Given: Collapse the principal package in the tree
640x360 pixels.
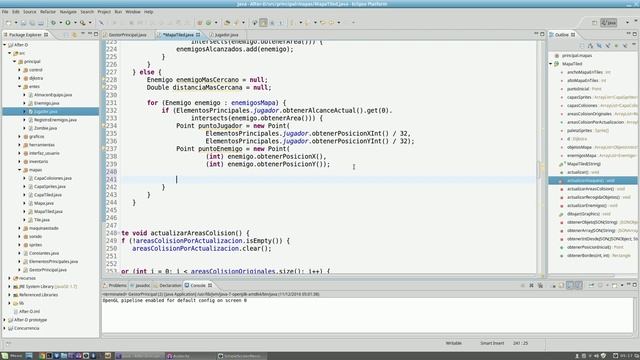Looking at the screenshot, I should [x=15, y=62].
